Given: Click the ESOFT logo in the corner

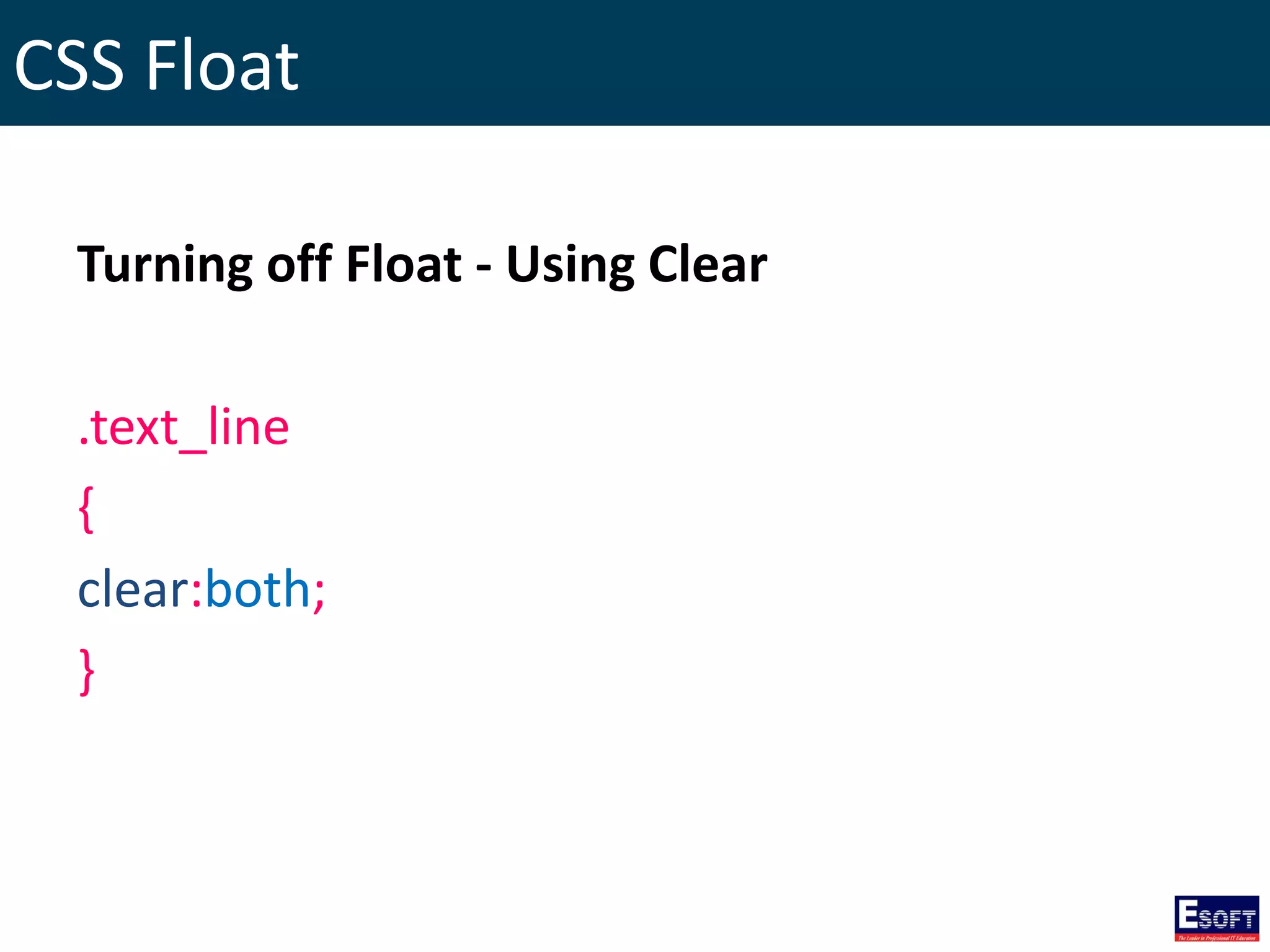Looking at the screenshot, I should tap(1217, 919).
